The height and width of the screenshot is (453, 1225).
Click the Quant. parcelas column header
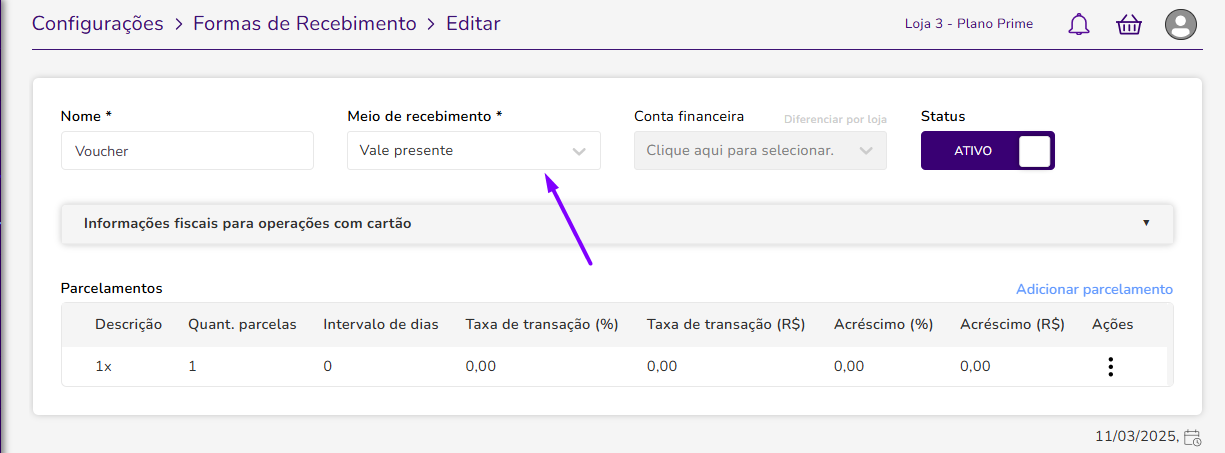tap(242, 324)
